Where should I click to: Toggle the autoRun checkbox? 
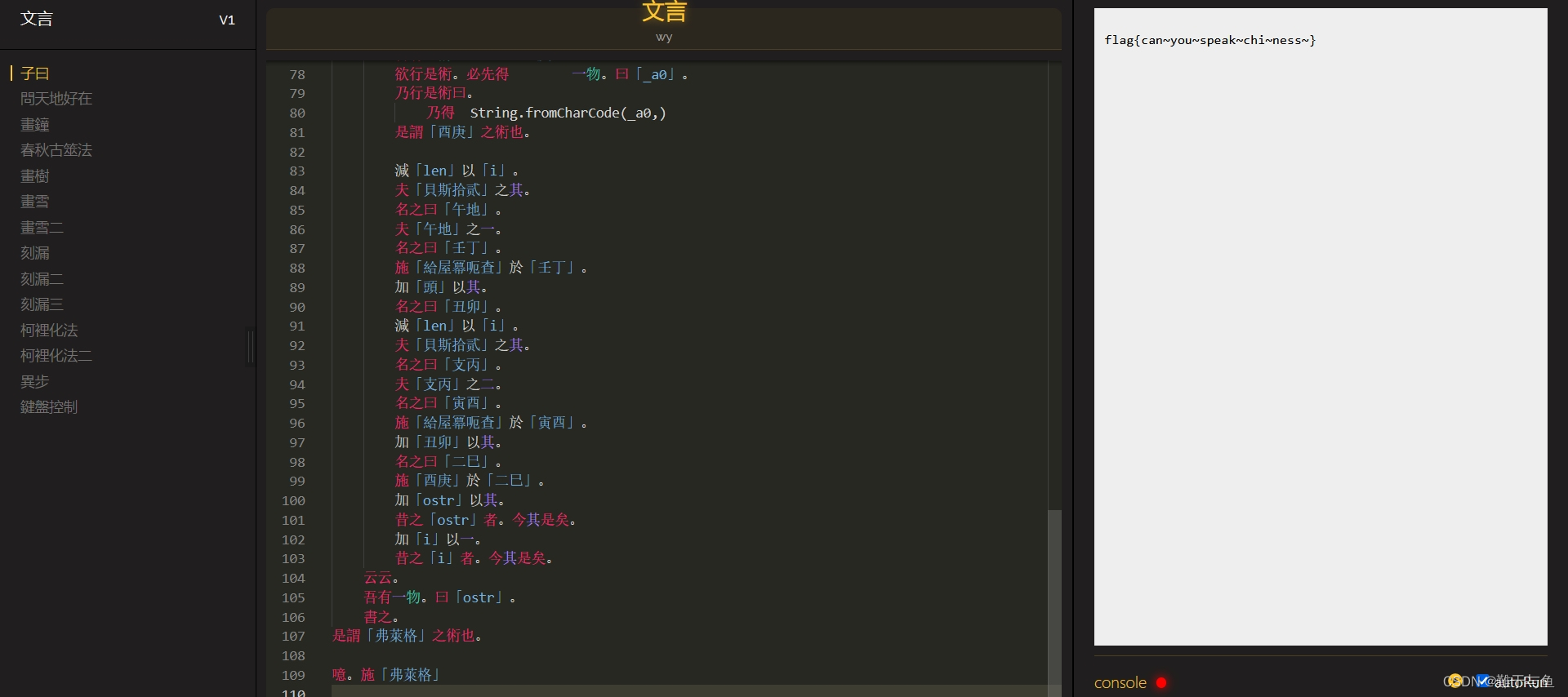(1482, 681)
